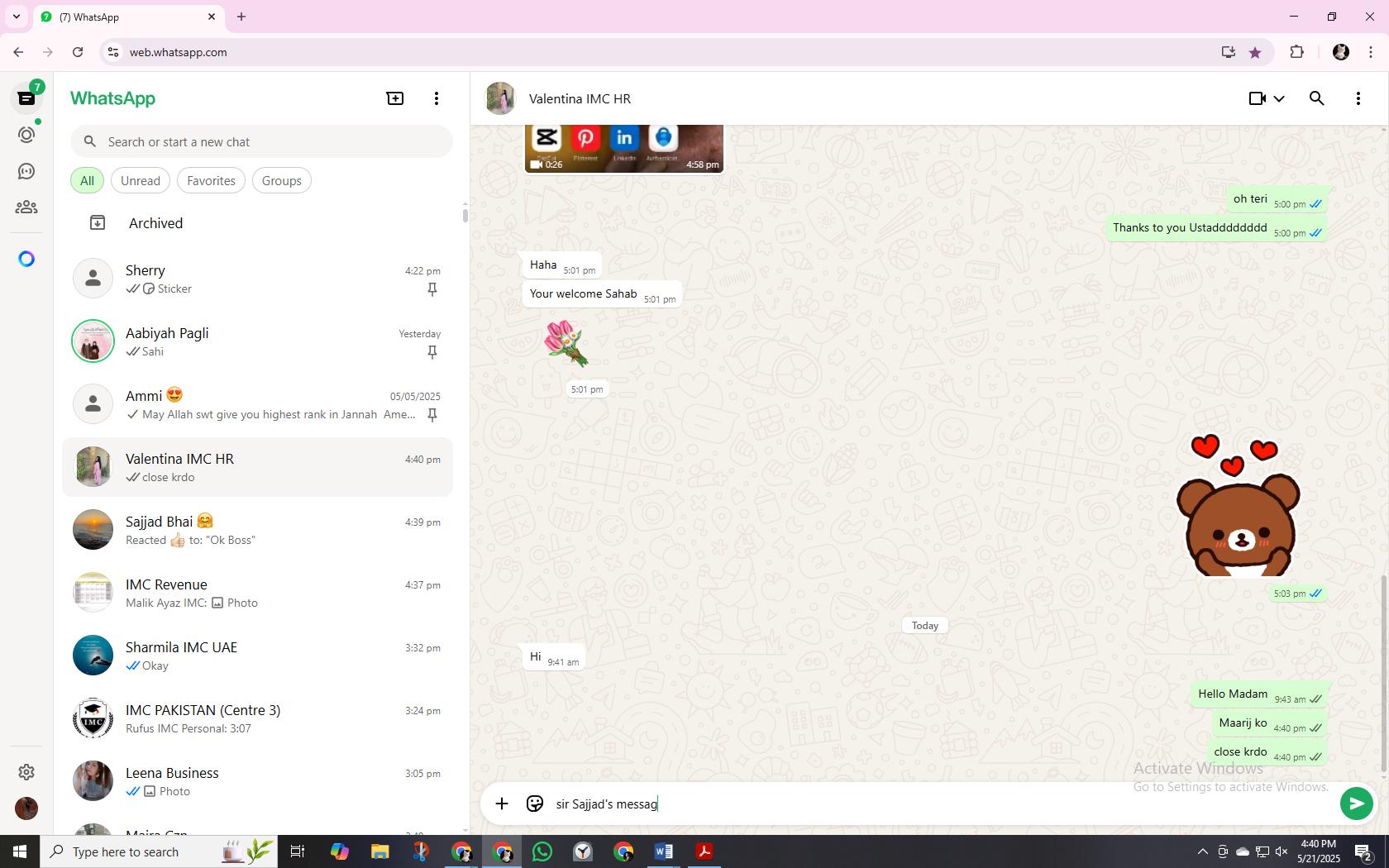Open Chrome menu three dots
Screen dimensions: 1389x868
(1371, 52)
